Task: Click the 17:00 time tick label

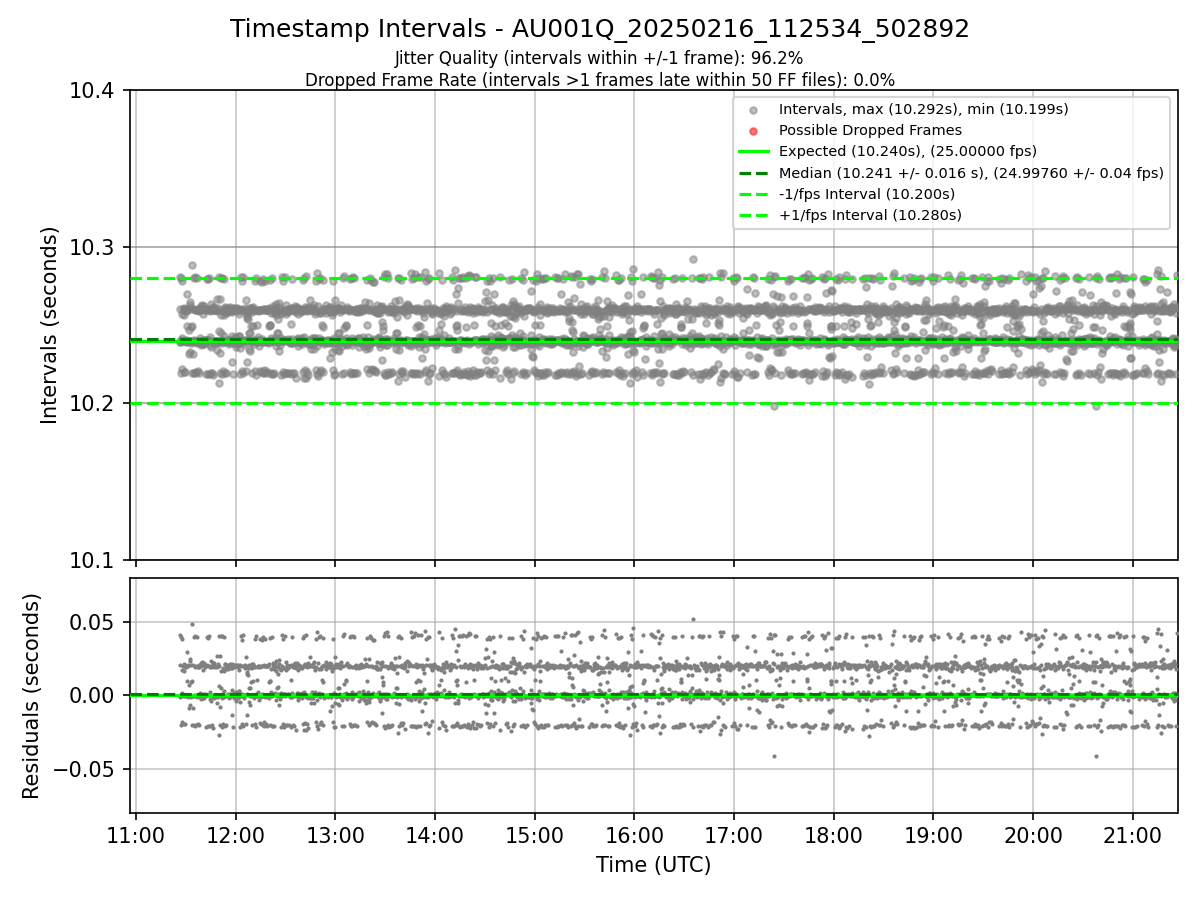Action: (x=734, y=834)
